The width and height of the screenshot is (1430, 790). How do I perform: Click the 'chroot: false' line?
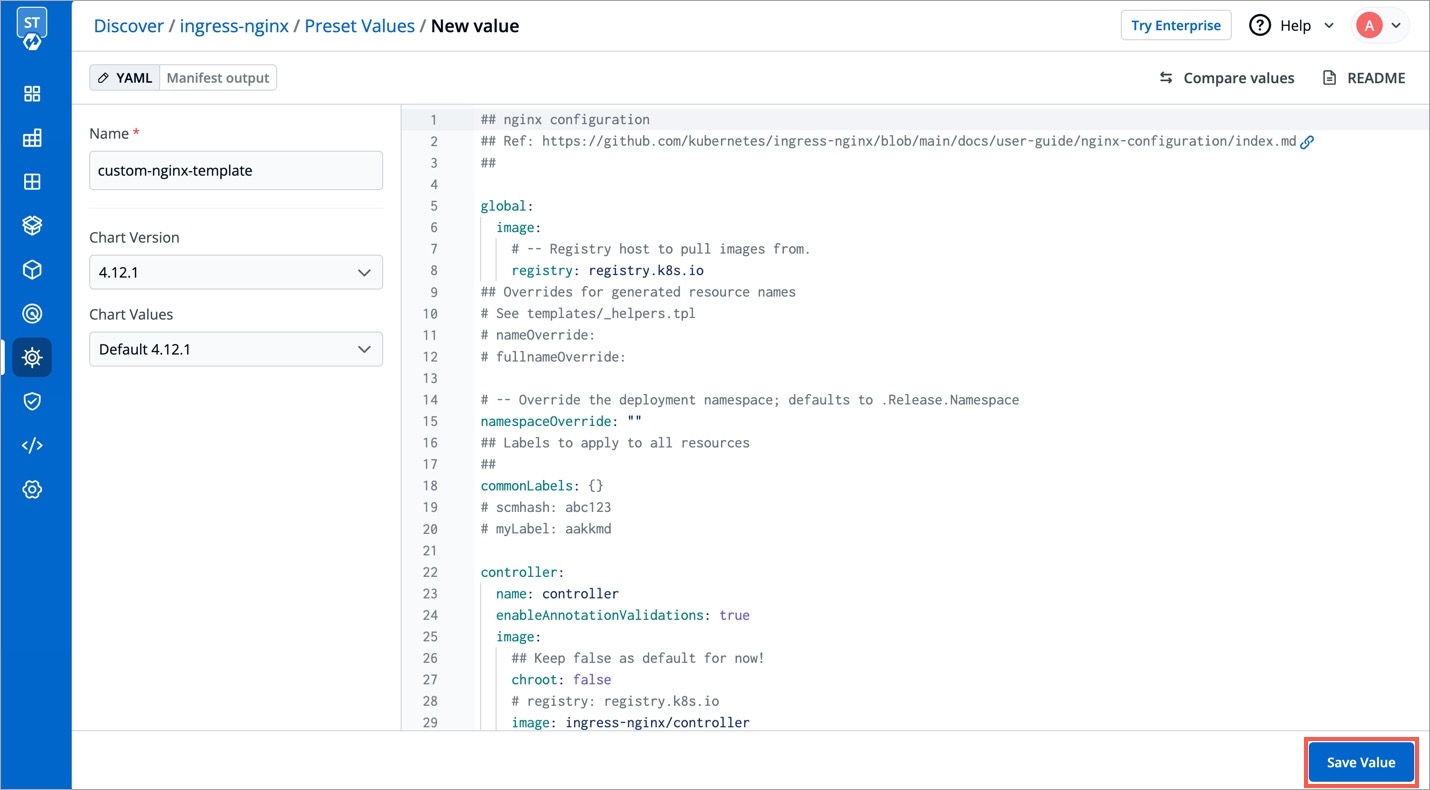(561, 679)
